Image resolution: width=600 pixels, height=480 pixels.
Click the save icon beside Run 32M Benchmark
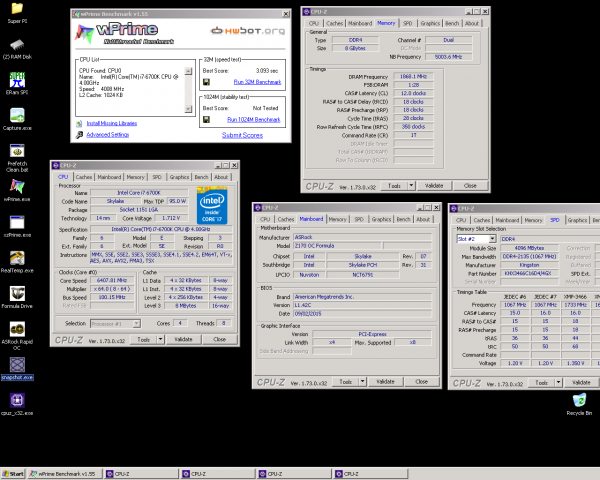tap(206, 82)
